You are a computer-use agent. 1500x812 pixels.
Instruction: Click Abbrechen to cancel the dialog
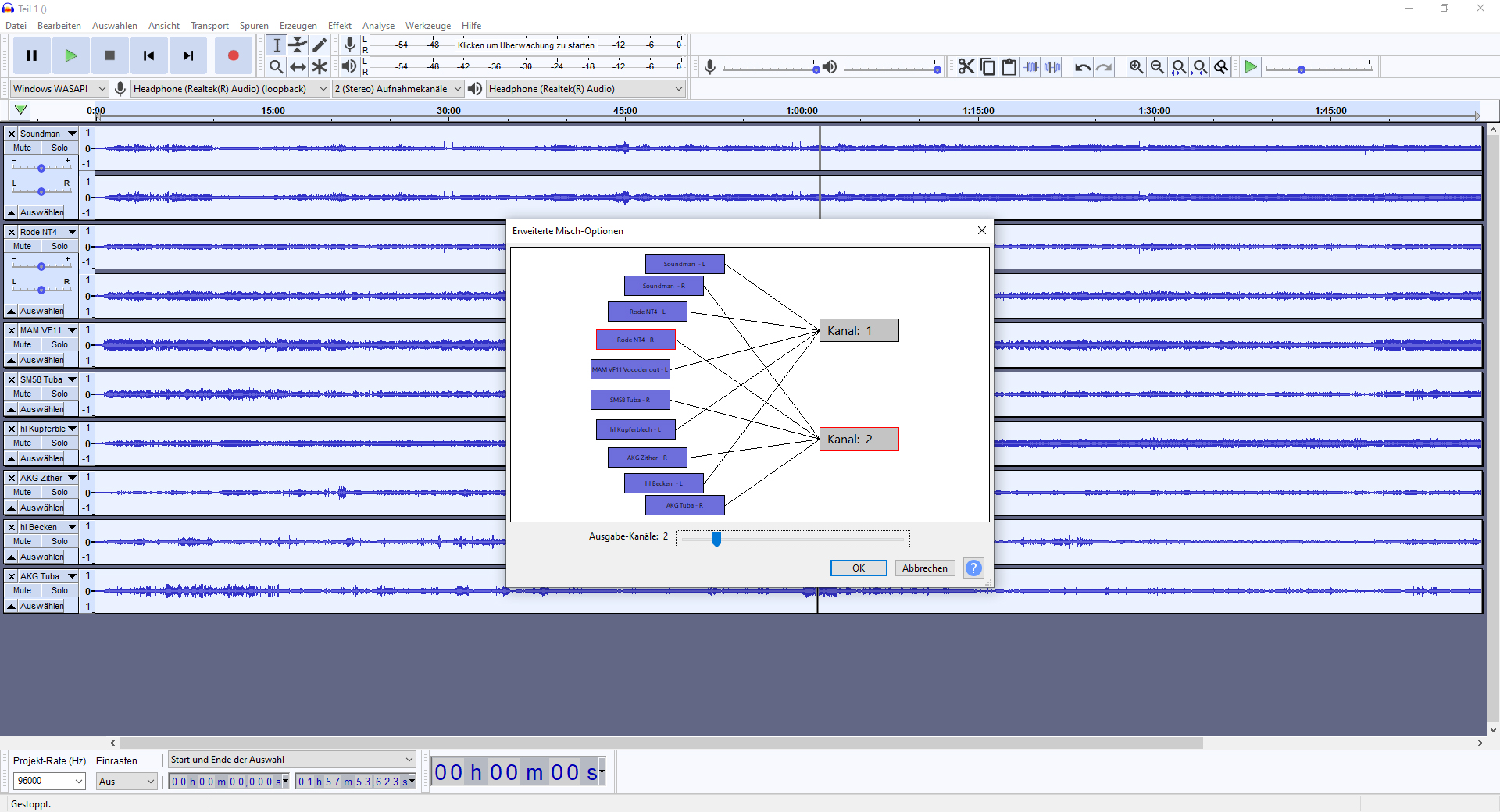click(924, 568)
